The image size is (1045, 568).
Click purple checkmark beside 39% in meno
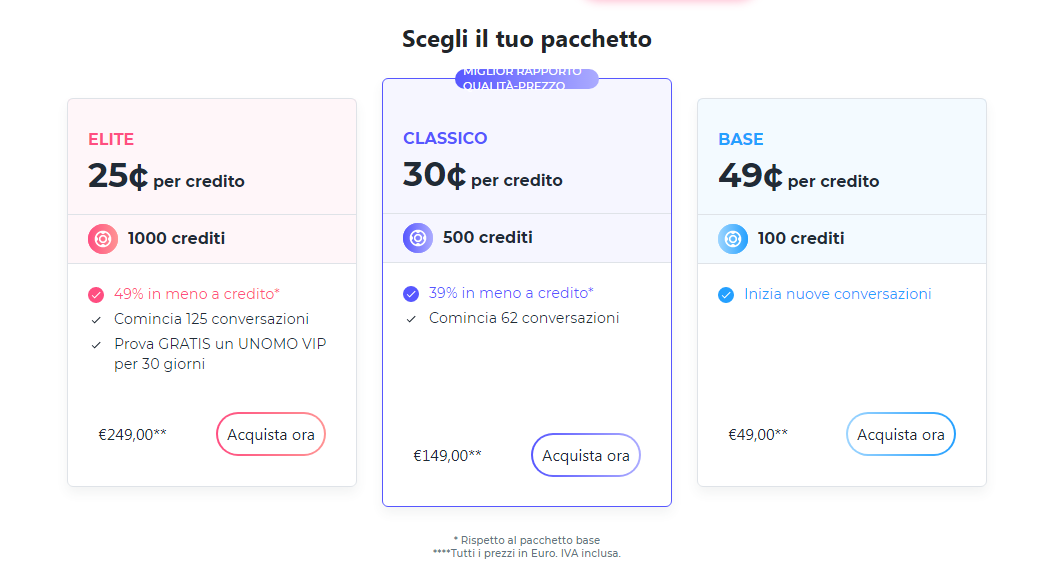coord(411,294)
